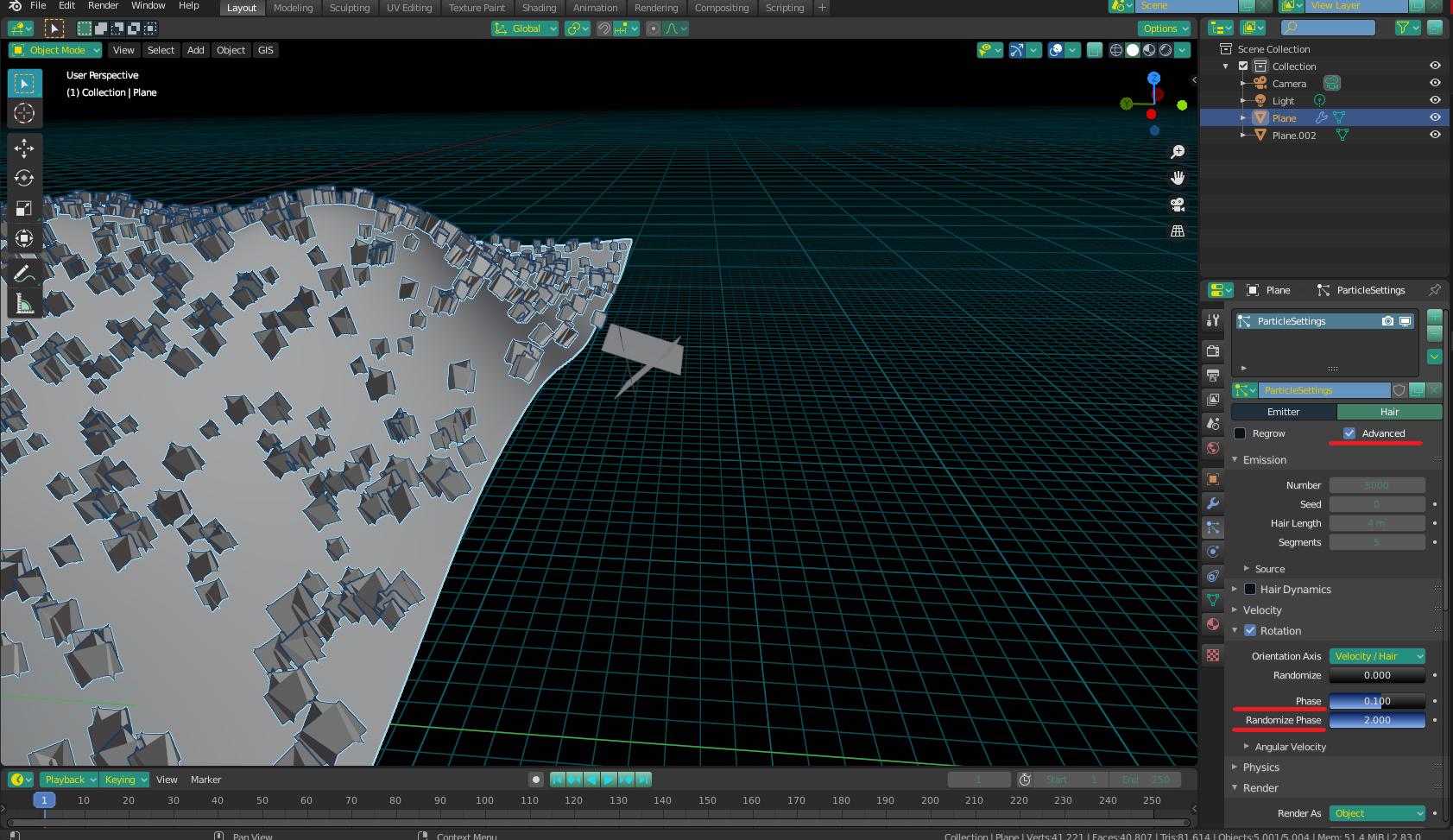Open the World properties tab

click(1213, 447)
